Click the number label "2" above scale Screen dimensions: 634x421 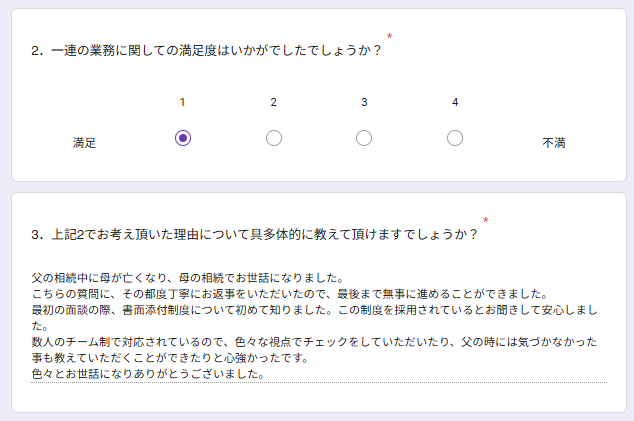tap(274, 102)
